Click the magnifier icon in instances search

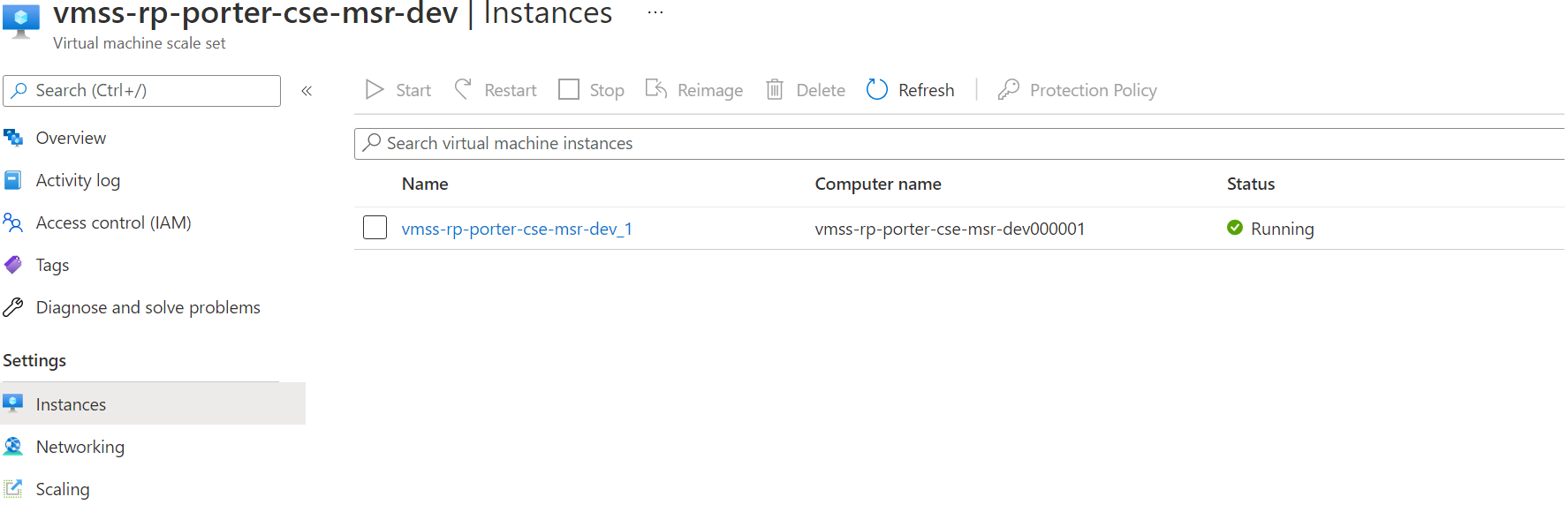tap(373, 142)
